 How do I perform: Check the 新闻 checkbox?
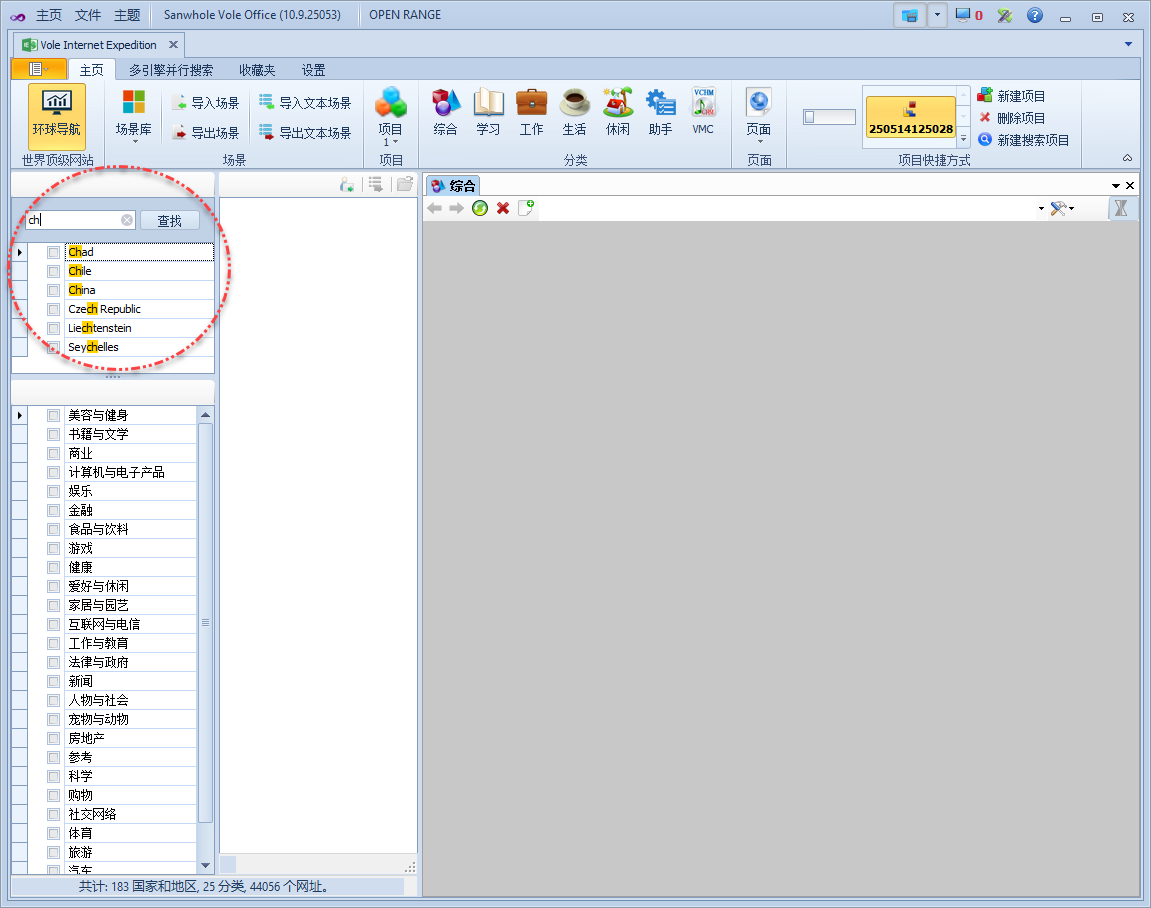pos(54,681)
